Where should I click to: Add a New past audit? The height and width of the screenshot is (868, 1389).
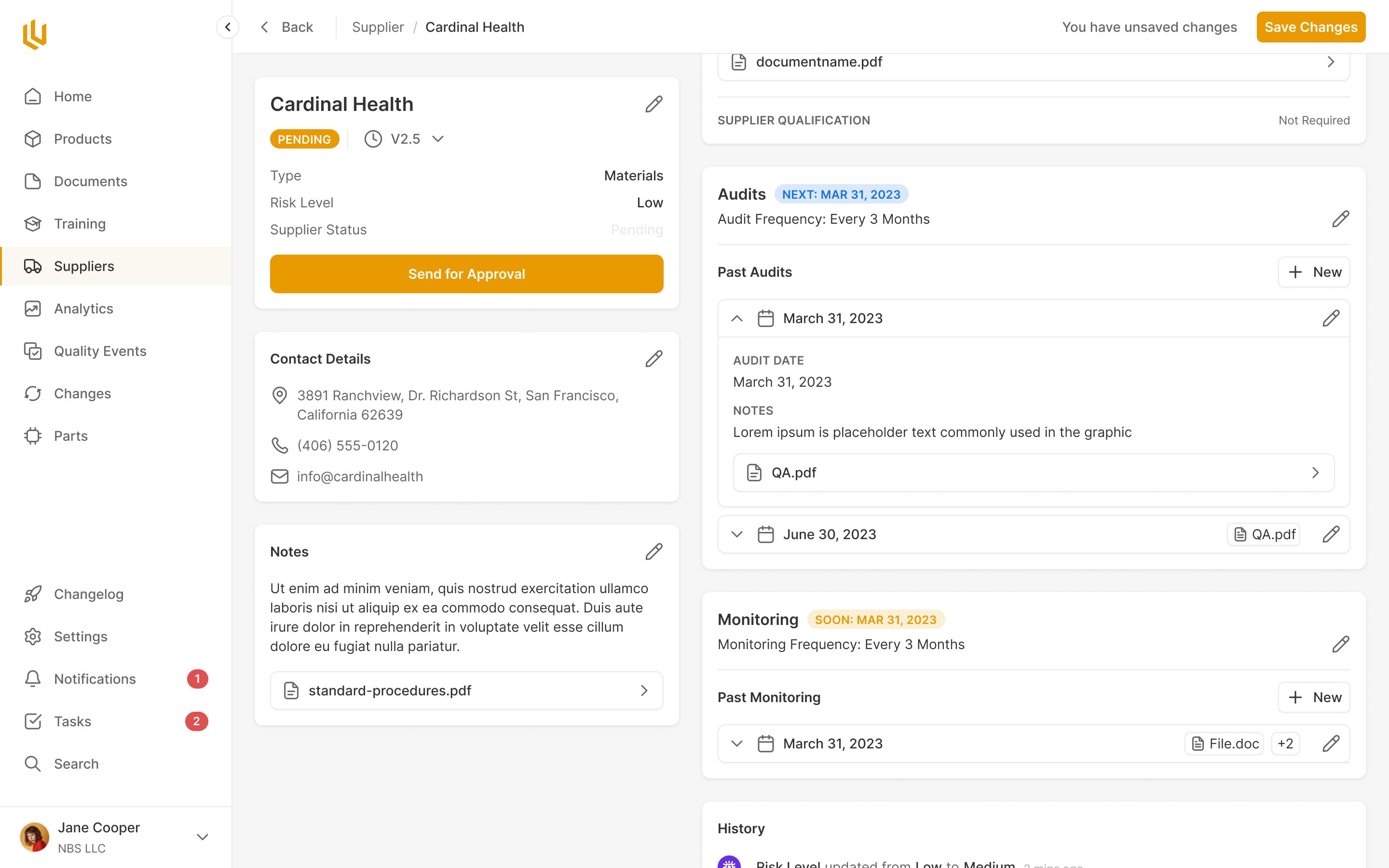point(1313,272)
